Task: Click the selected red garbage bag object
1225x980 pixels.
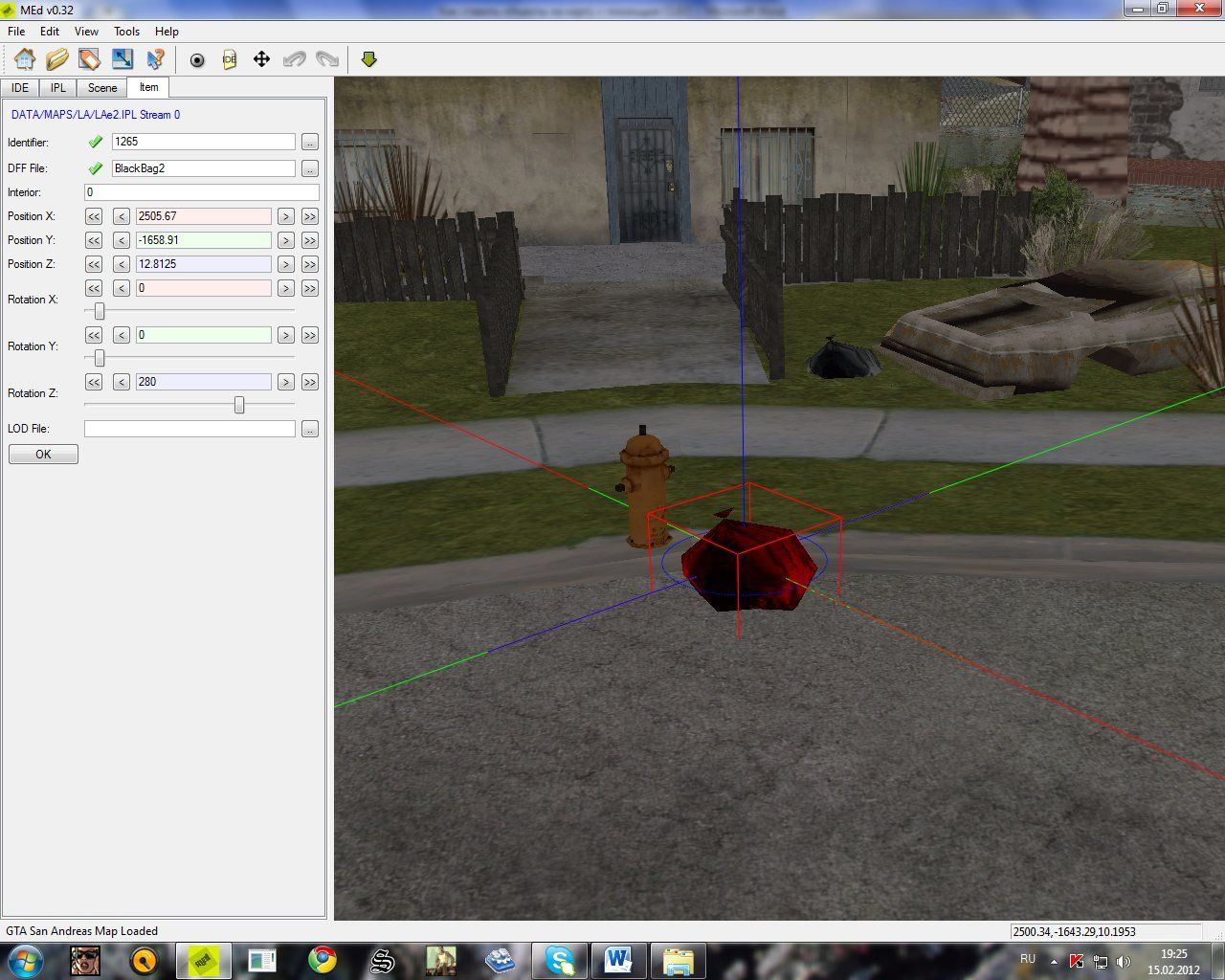Action: coord(750,565)
